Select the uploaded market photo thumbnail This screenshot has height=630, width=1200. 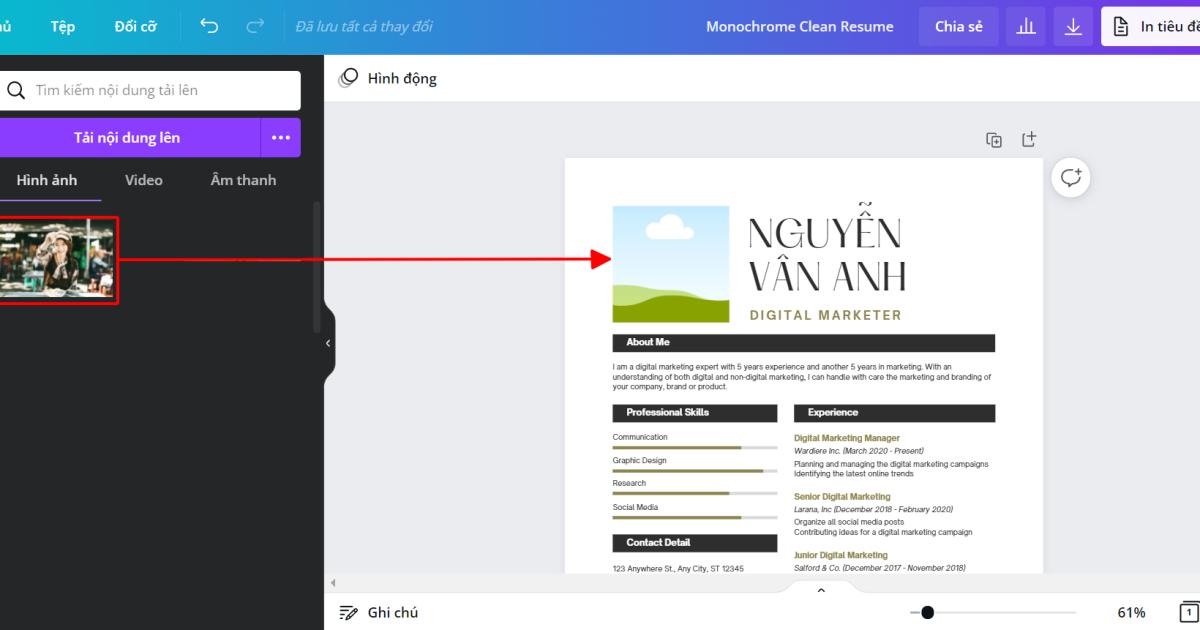[x=55, y=258]
